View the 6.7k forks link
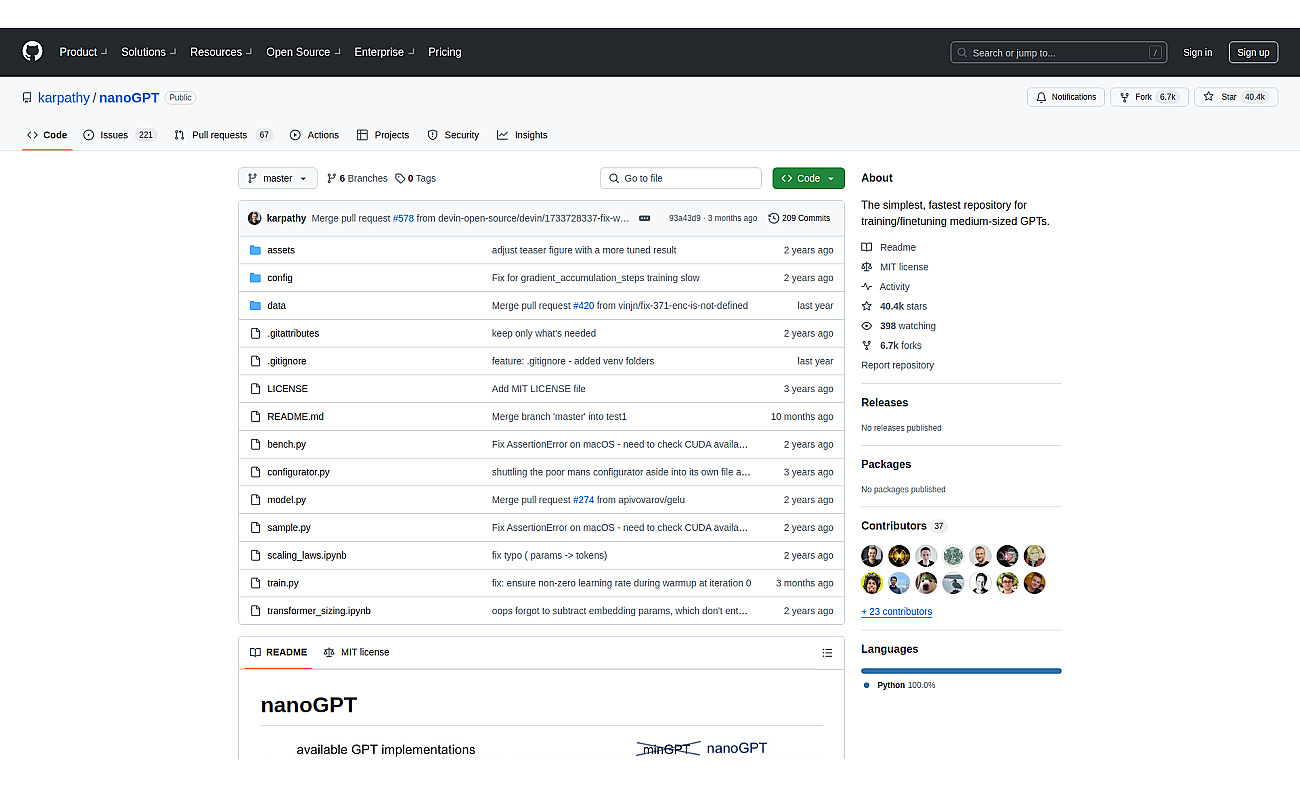 point(892,346)
